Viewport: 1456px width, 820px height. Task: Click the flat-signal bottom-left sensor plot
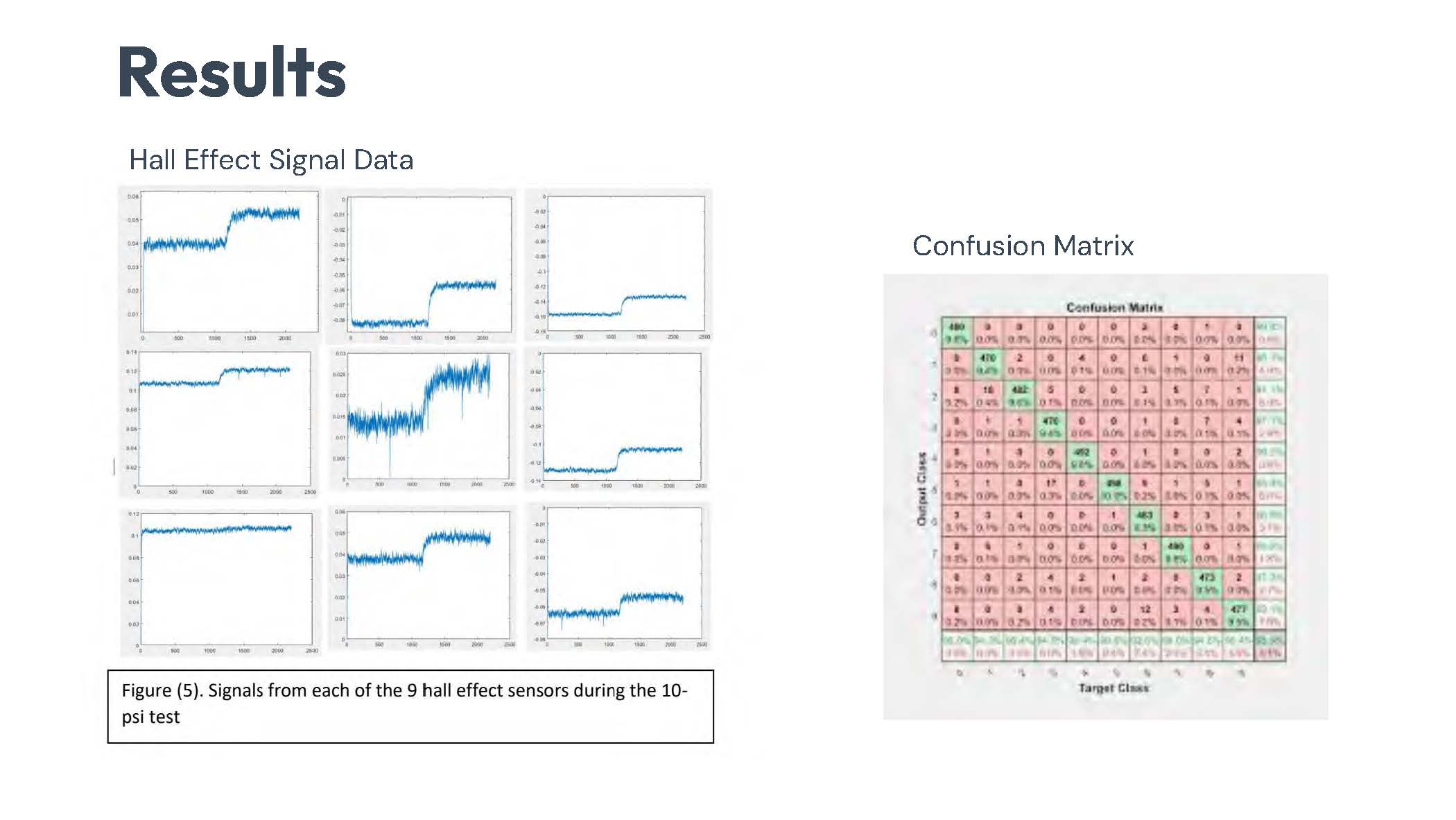tap(220, 581)
